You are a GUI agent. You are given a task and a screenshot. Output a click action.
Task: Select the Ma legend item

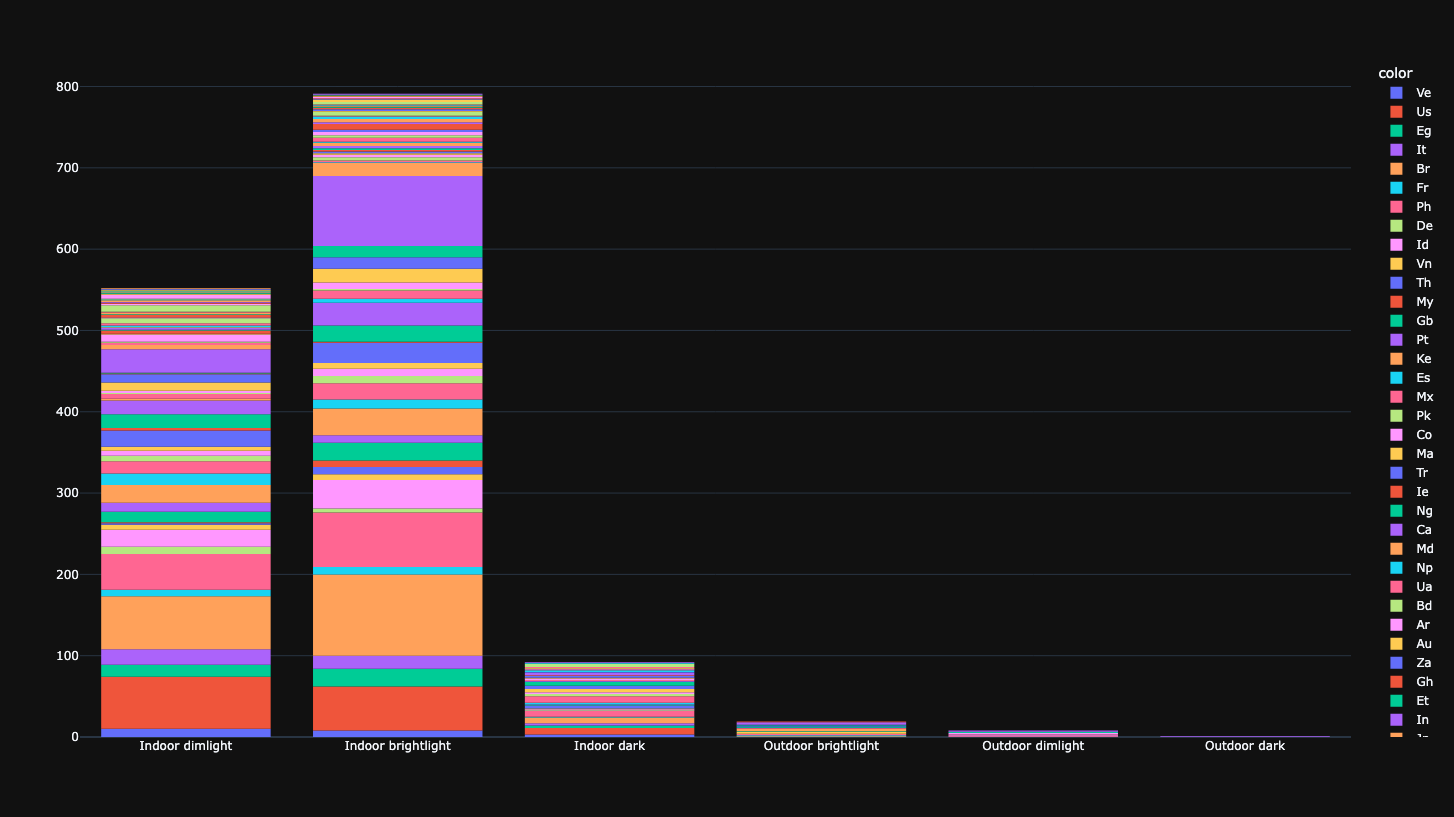click(x=1411, y=454)
